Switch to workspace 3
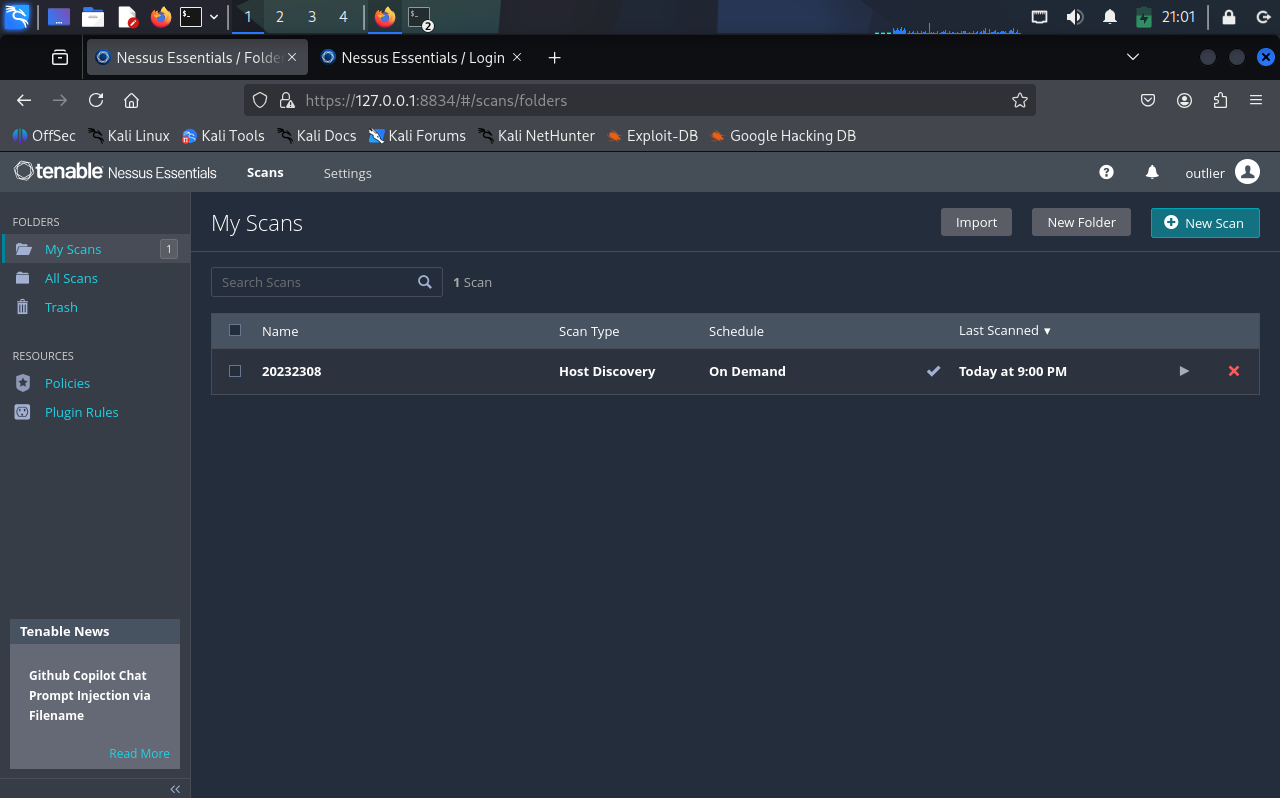Image resolution: width=1280 pixels, height=798 pixels. coord(312,17)
